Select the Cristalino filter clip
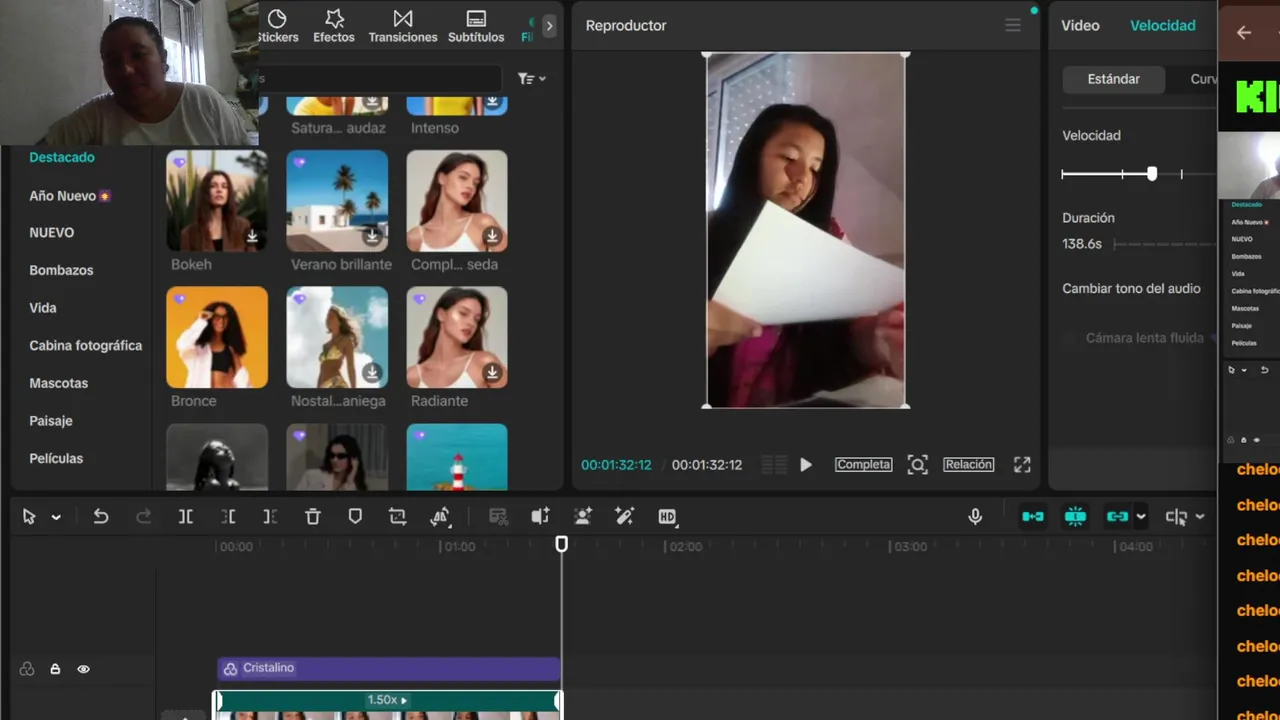This screenshot has width=1280, height=720. point(388,668)
